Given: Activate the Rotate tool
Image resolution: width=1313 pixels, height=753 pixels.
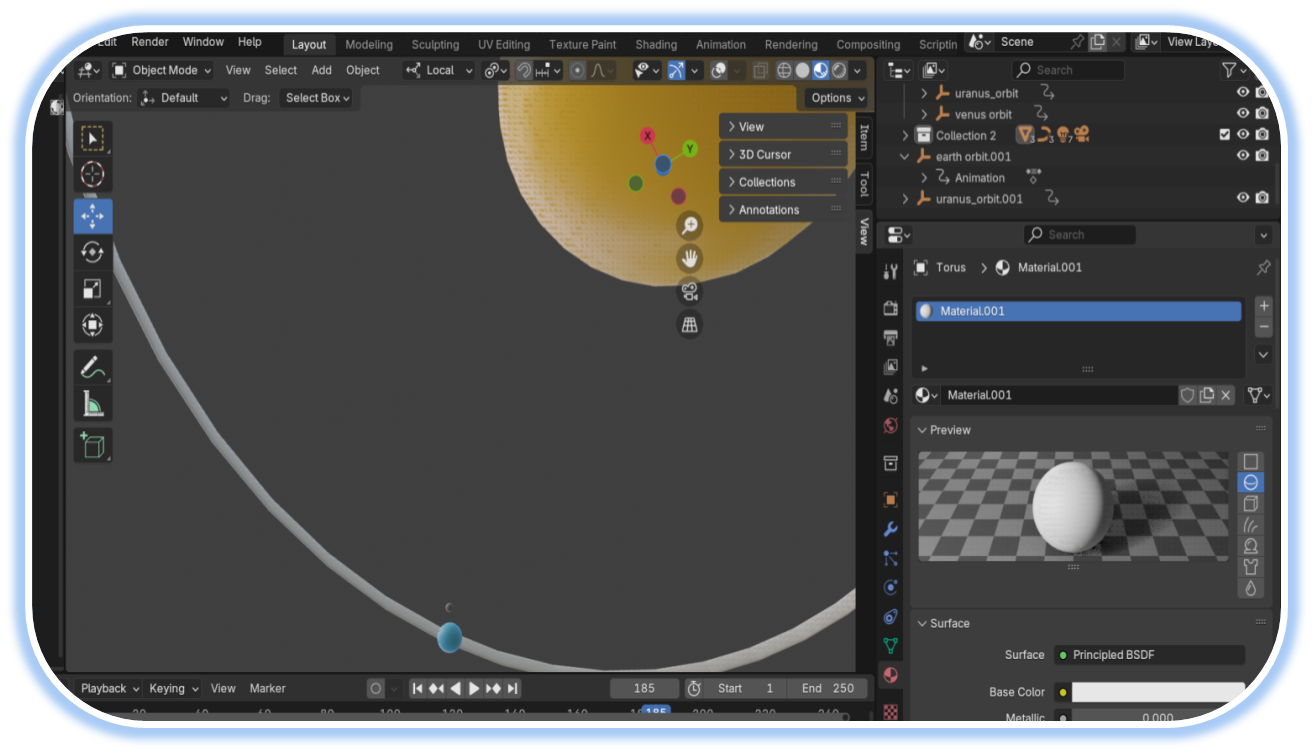Looking at the screenshot, I should coord(92,252).
